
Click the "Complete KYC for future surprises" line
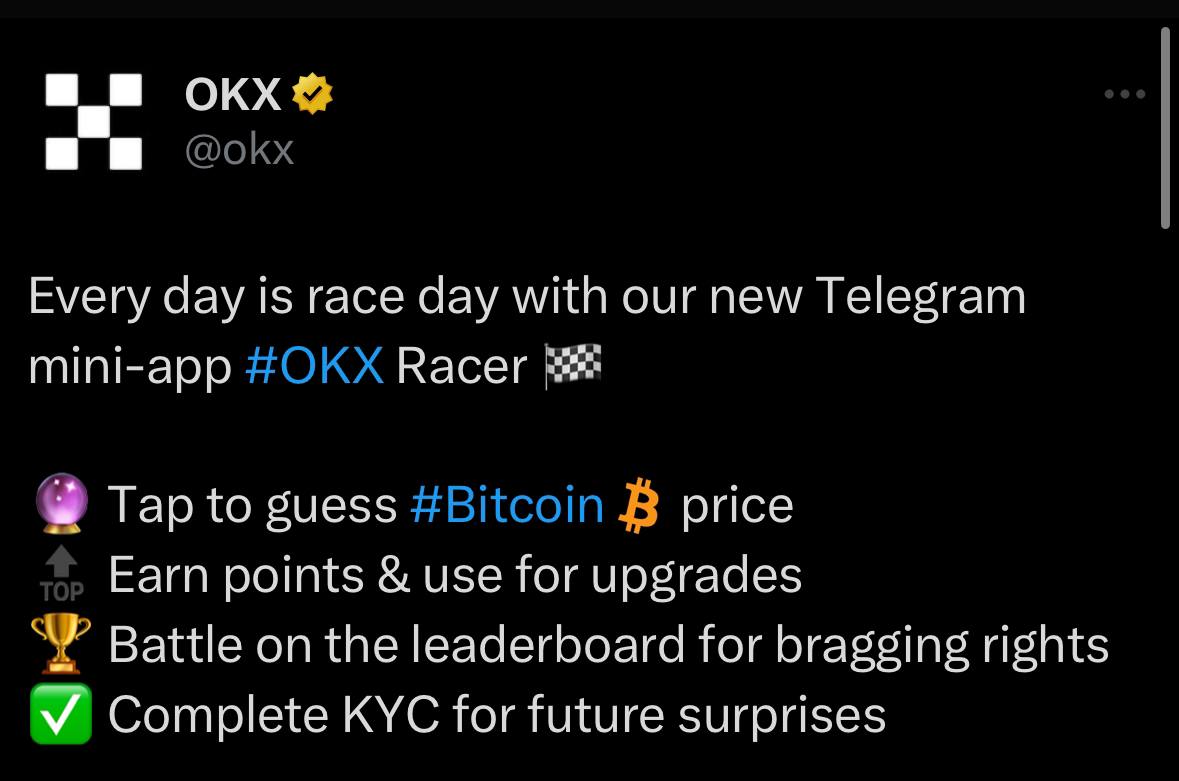(497, 715)
